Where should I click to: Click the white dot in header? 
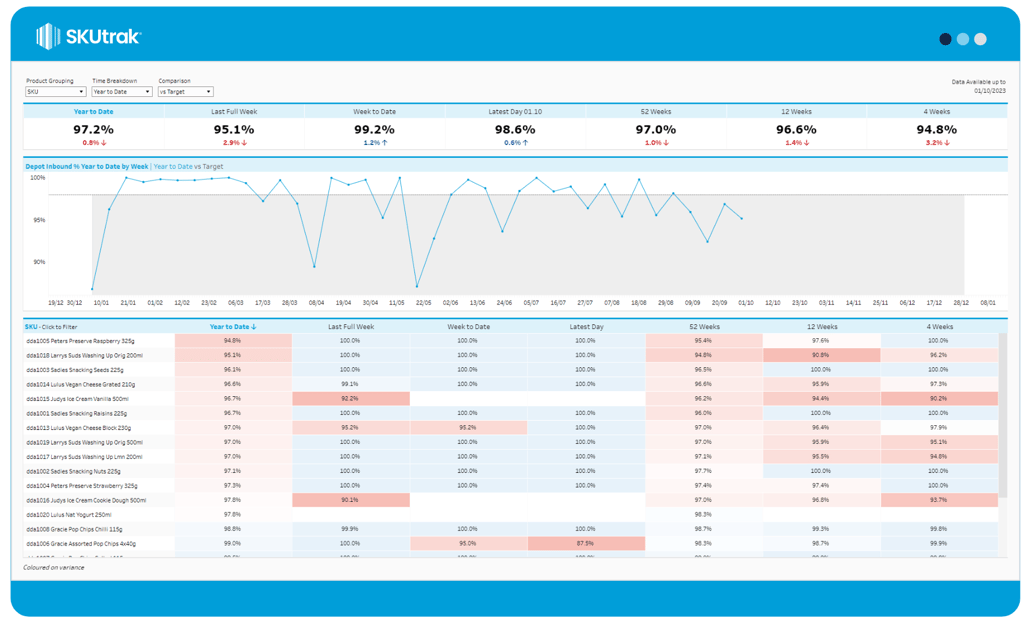pos(980,39)
